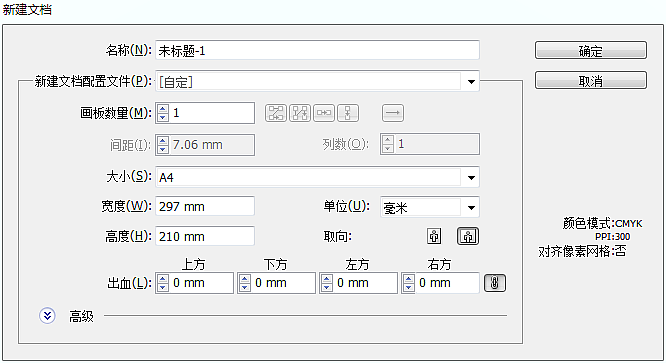This screenshot has height=363, width=666.
Task: Increase 右方 bleed with up arrow
Action: 409,279
